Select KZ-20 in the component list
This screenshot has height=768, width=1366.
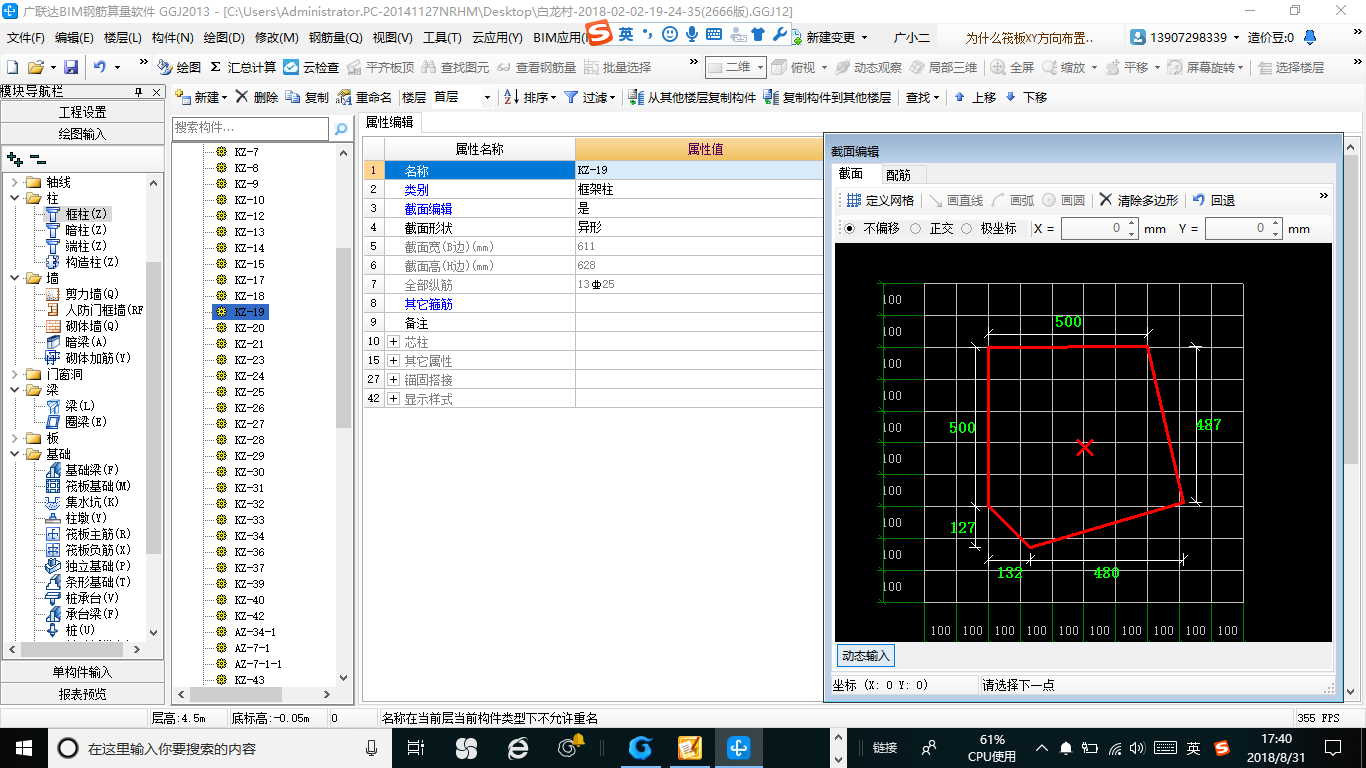pyautogui.click(x=249, y=328)
